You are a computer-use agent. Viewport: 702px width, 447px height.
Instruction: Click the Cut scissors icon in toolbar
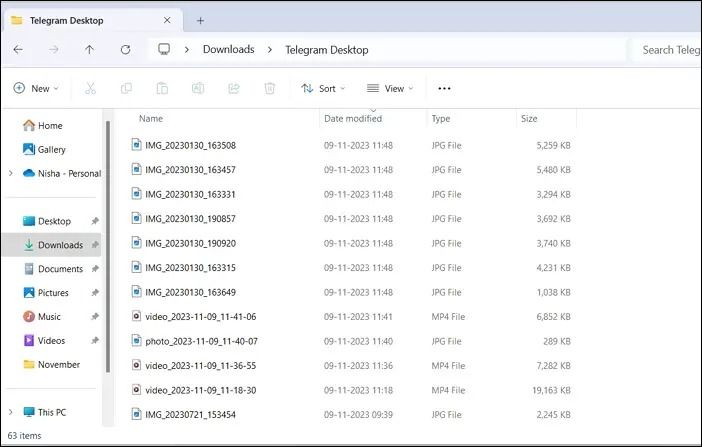(x=90, y=88)
